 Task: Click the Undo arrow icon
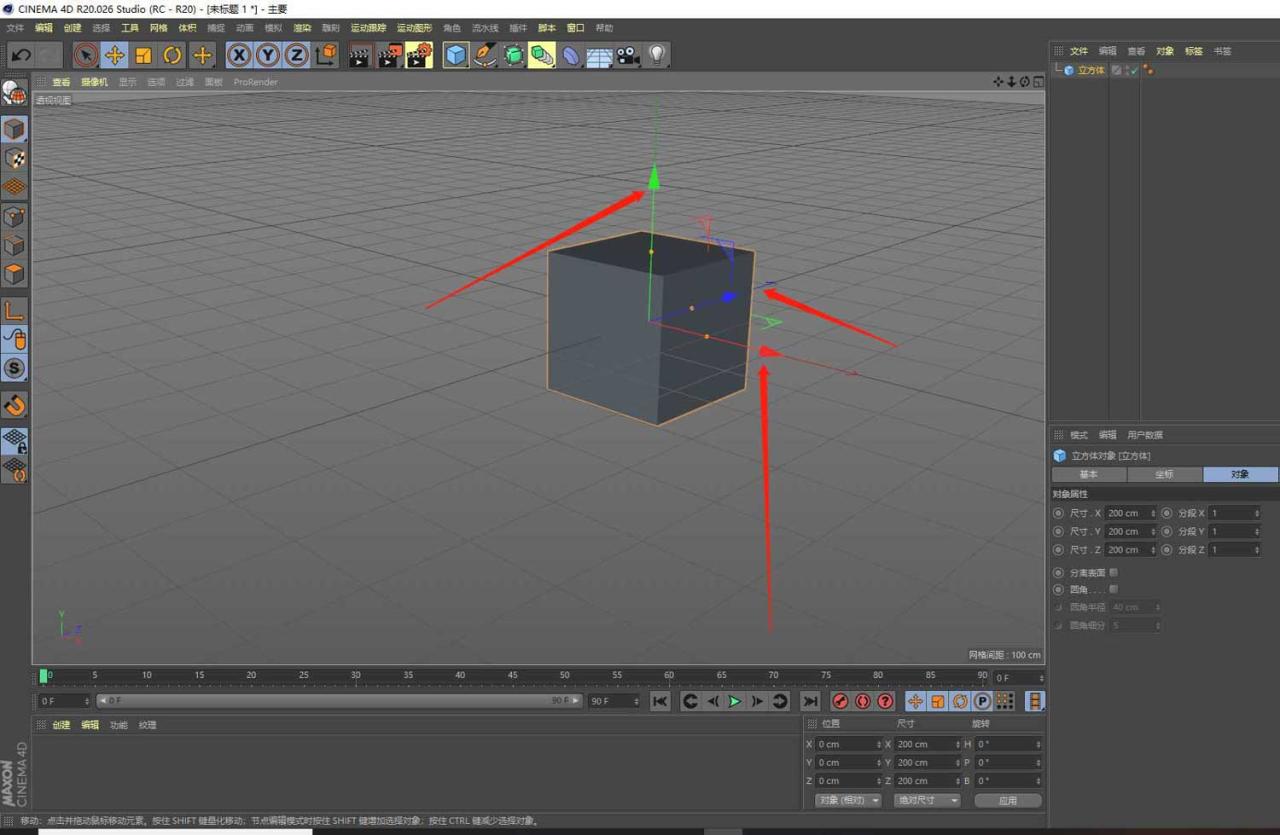19,55
